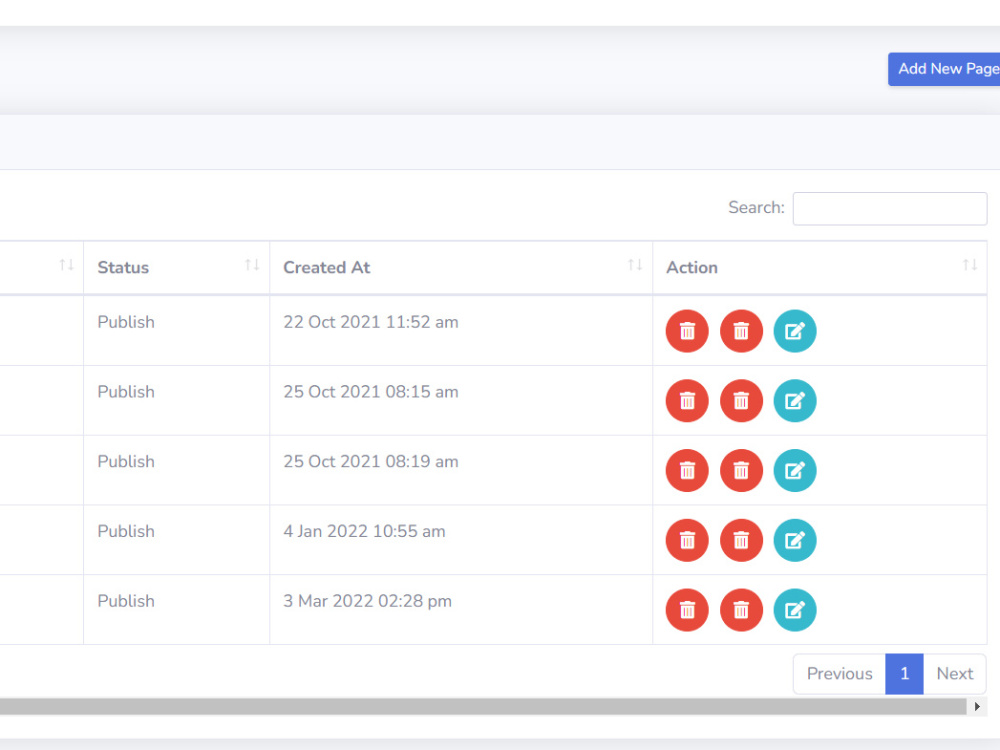The image size is (1000, 750).
Task: Go to Previous page
Action: click(x=839, y=673)
